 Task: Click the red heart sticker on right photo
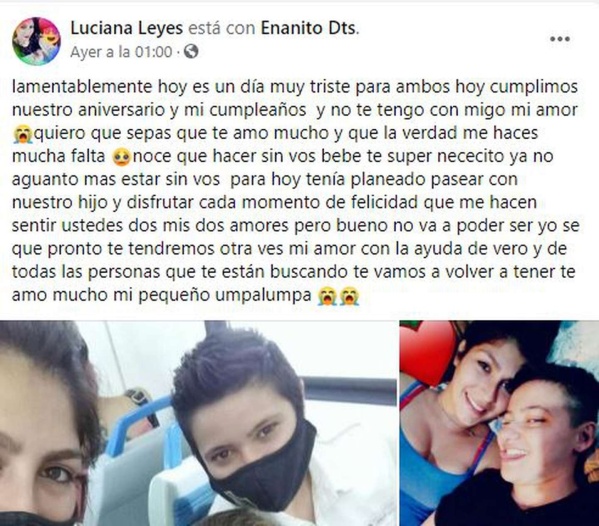pos(429,351)
